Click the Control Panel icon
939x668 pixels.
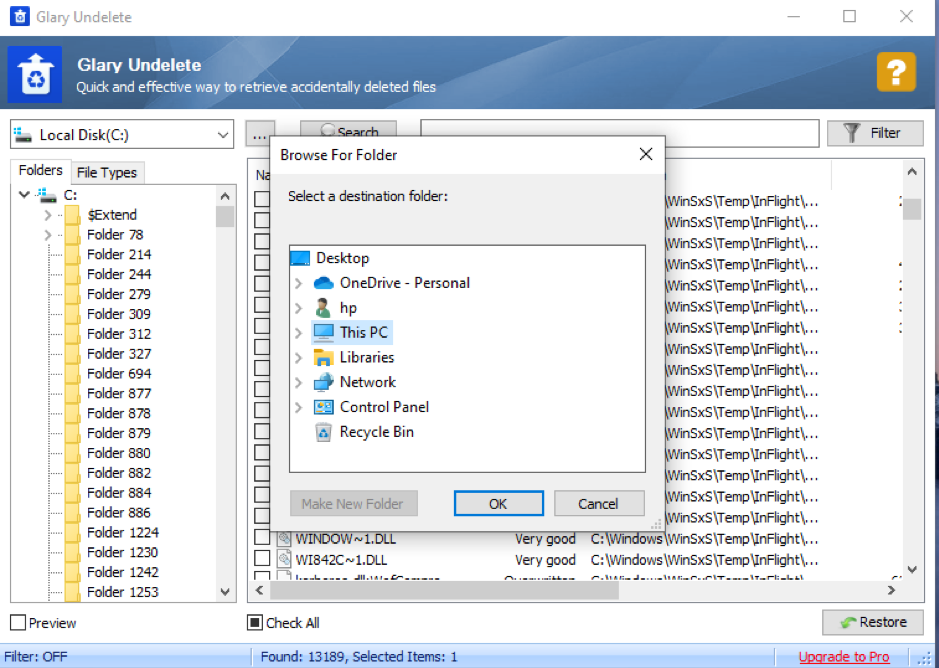(323, 407)
